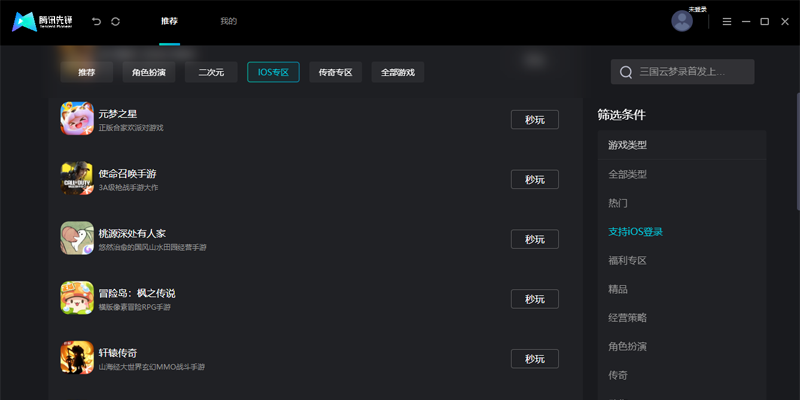Viewport: 800px width, 400px height.
Task: Click 秒玩 for 元梦之星
Action: tap(535, 120)
